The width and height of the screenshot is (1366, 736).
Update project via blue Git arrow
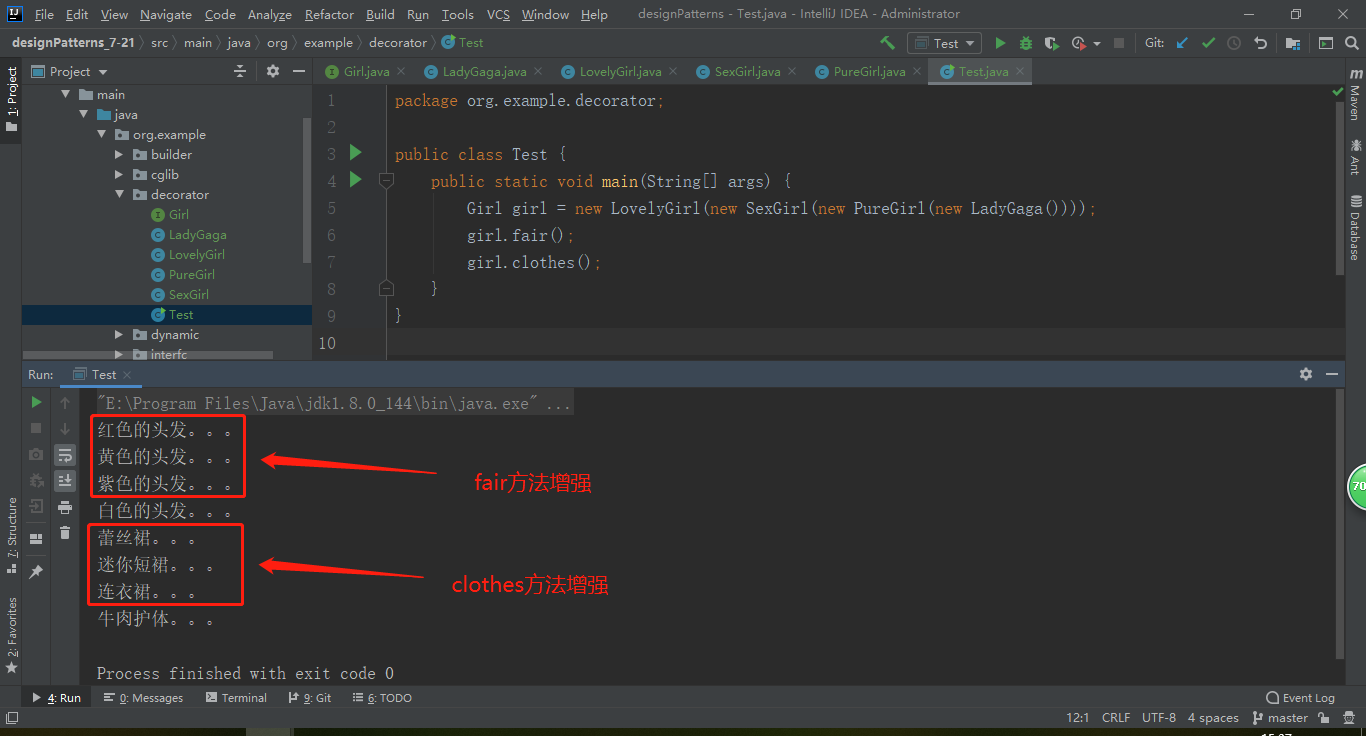click(1183, 43)
